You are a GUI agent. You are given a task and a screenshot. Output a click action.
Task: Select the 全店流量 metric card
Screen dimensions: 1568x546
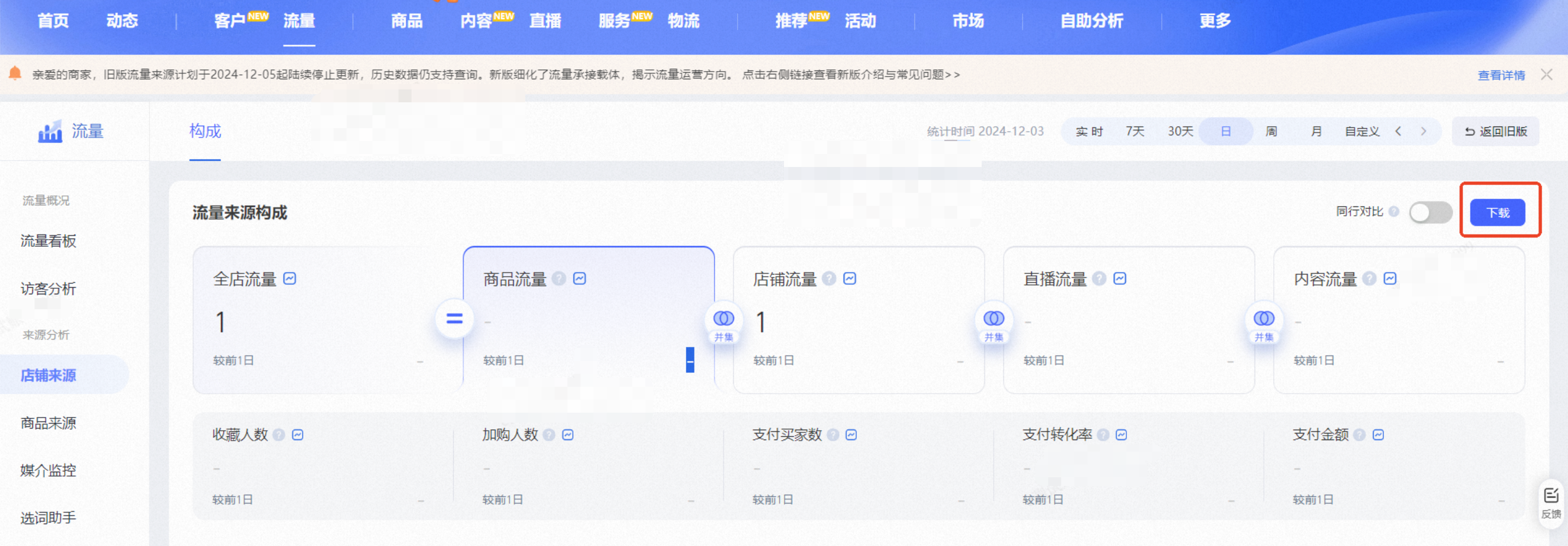tap(328, 320)
